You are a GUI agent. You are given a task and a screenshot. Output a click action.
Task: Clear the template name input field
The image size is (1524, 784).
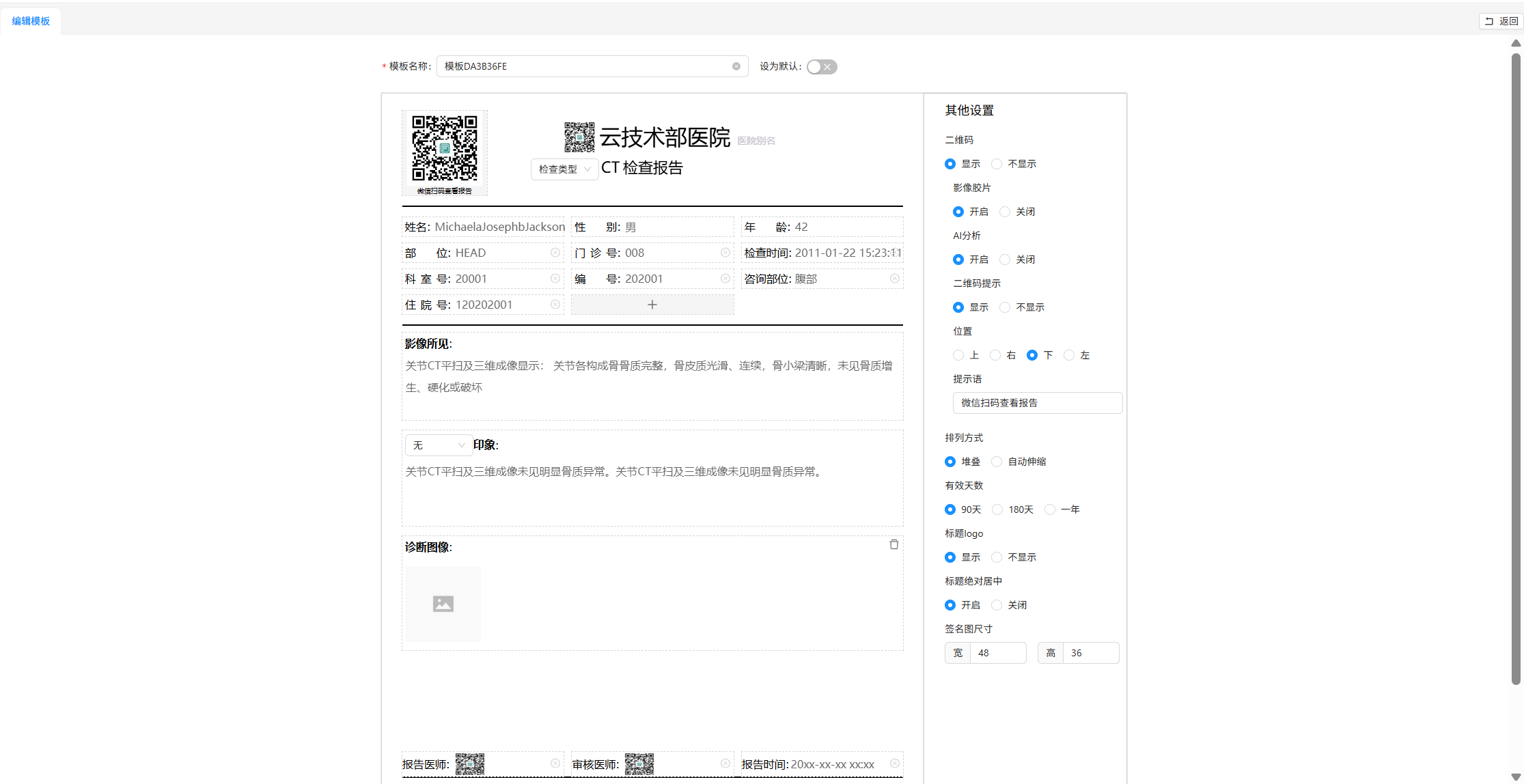pyautogui.click(x=736, y=66)
